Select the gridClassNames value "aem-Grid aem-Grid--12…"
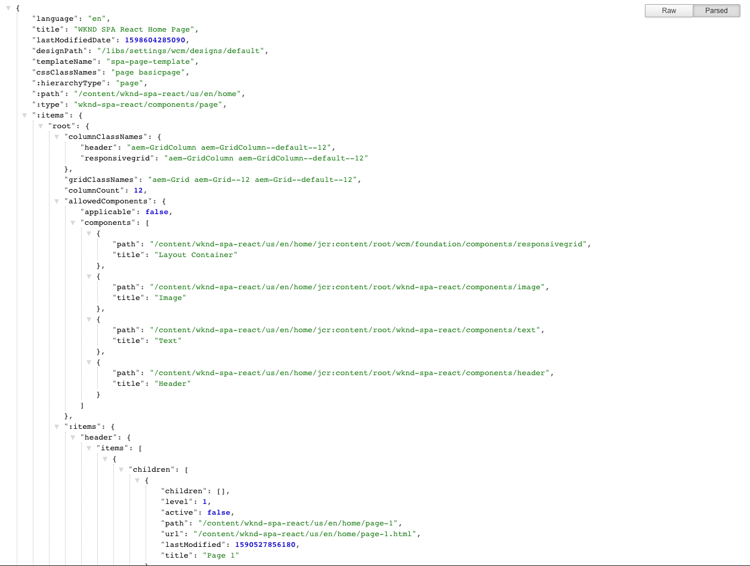The height and width of the screenshot is (566, 750). pyautogui.click(x=253, y=179)
